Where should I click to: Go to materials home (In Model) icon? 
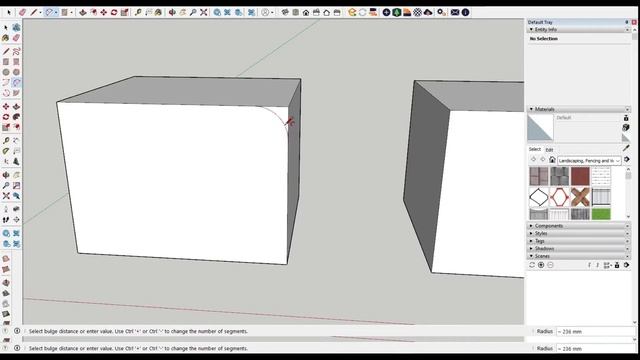(x=552, y=160)
